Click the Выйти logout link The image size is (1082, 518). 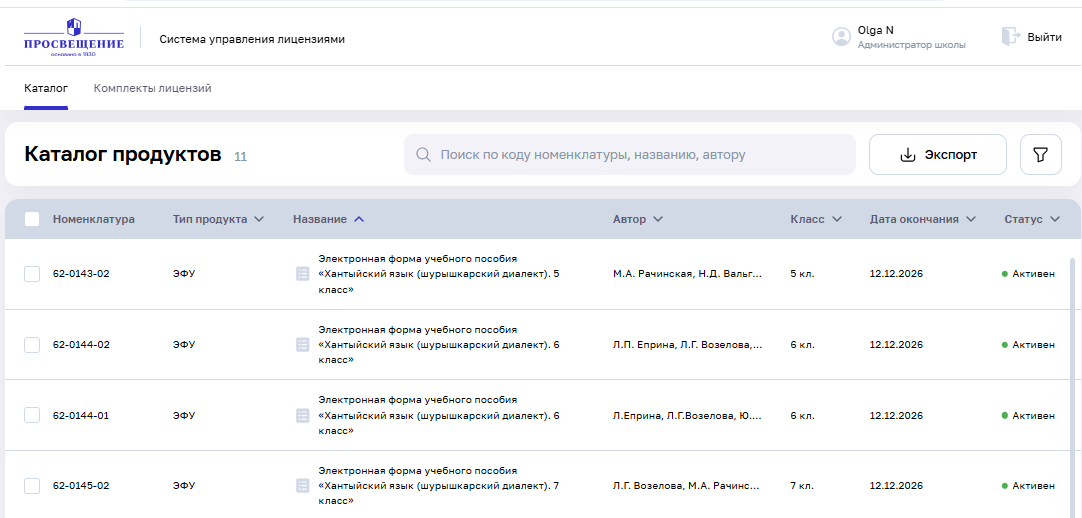click(1044, 37)
